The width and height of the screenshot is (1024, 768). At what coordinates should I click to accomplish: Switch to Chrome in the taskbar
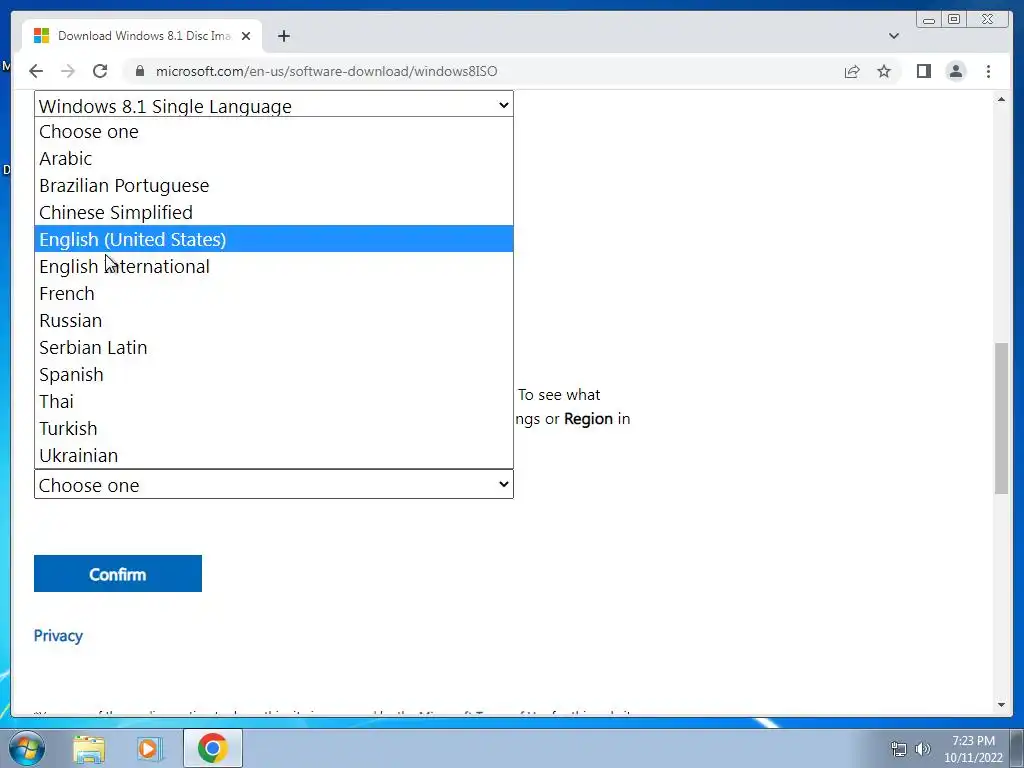(x=213, y=748)
